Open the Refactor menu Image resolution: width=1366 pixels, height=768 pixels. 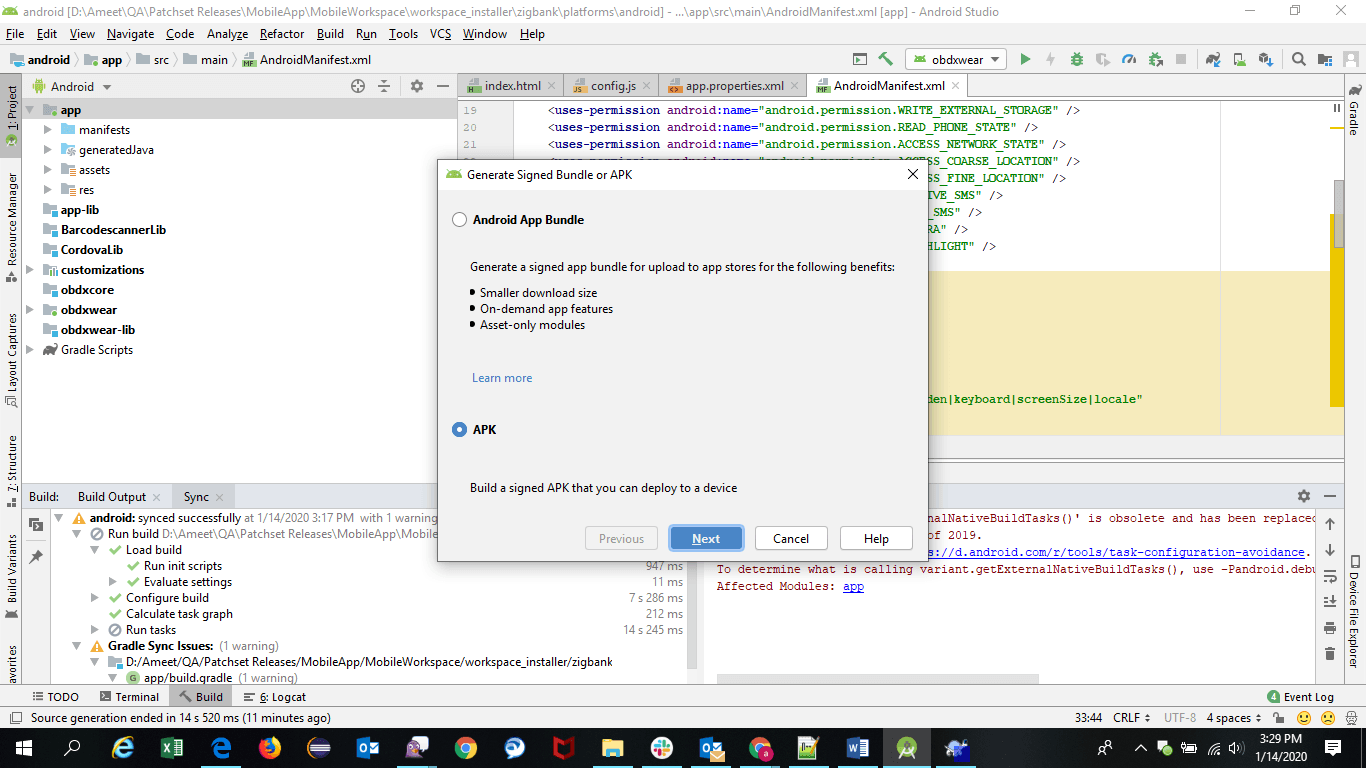pos(282,34)
